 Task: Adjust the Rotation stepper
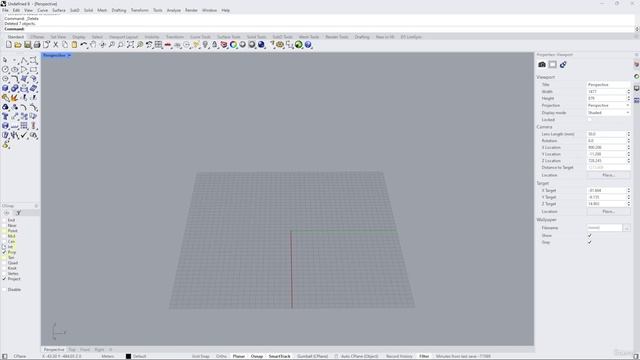coord(628,140)
